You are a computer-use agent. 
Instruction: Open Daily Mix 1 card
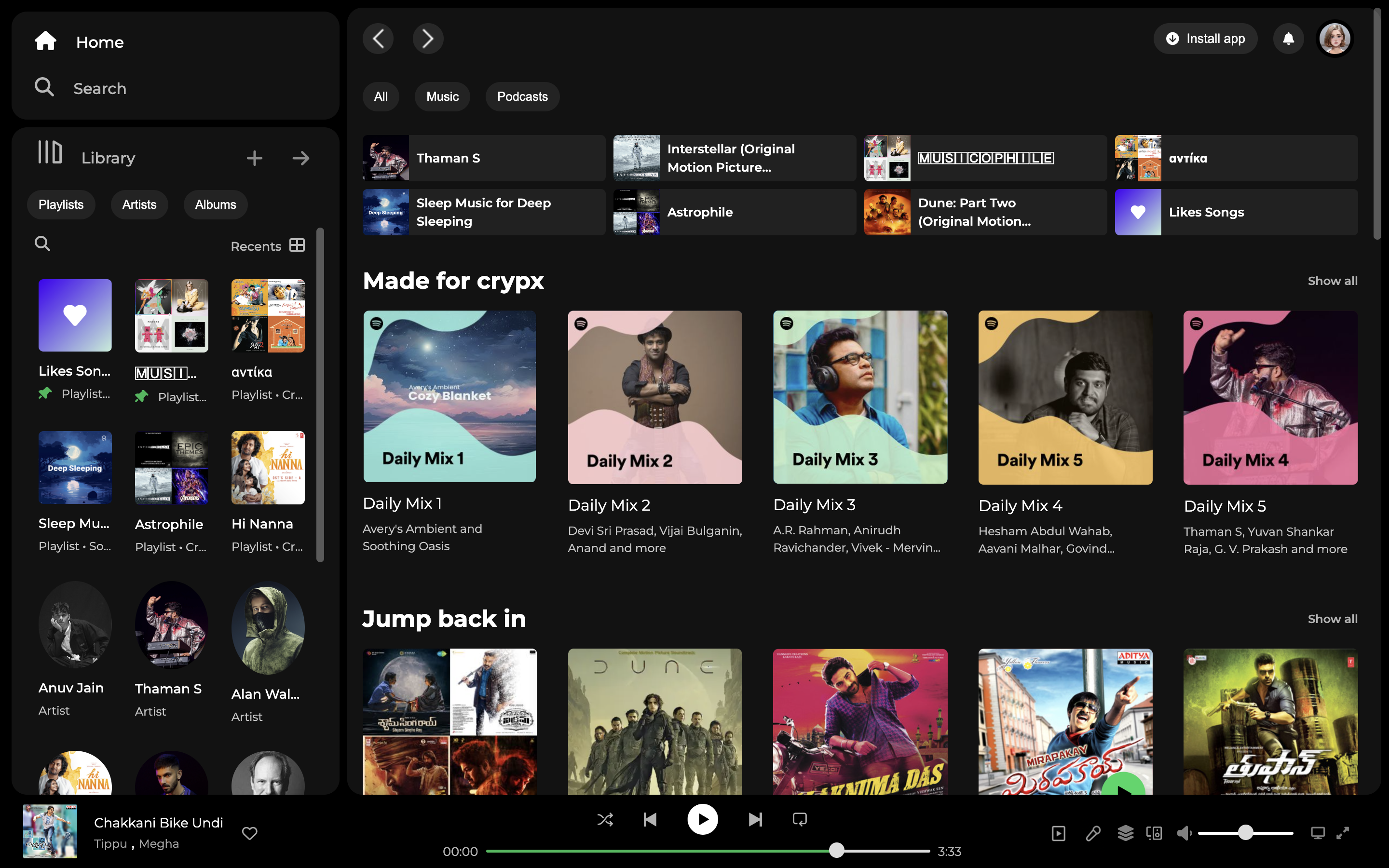pyautogui.click(x=449, y=432)
